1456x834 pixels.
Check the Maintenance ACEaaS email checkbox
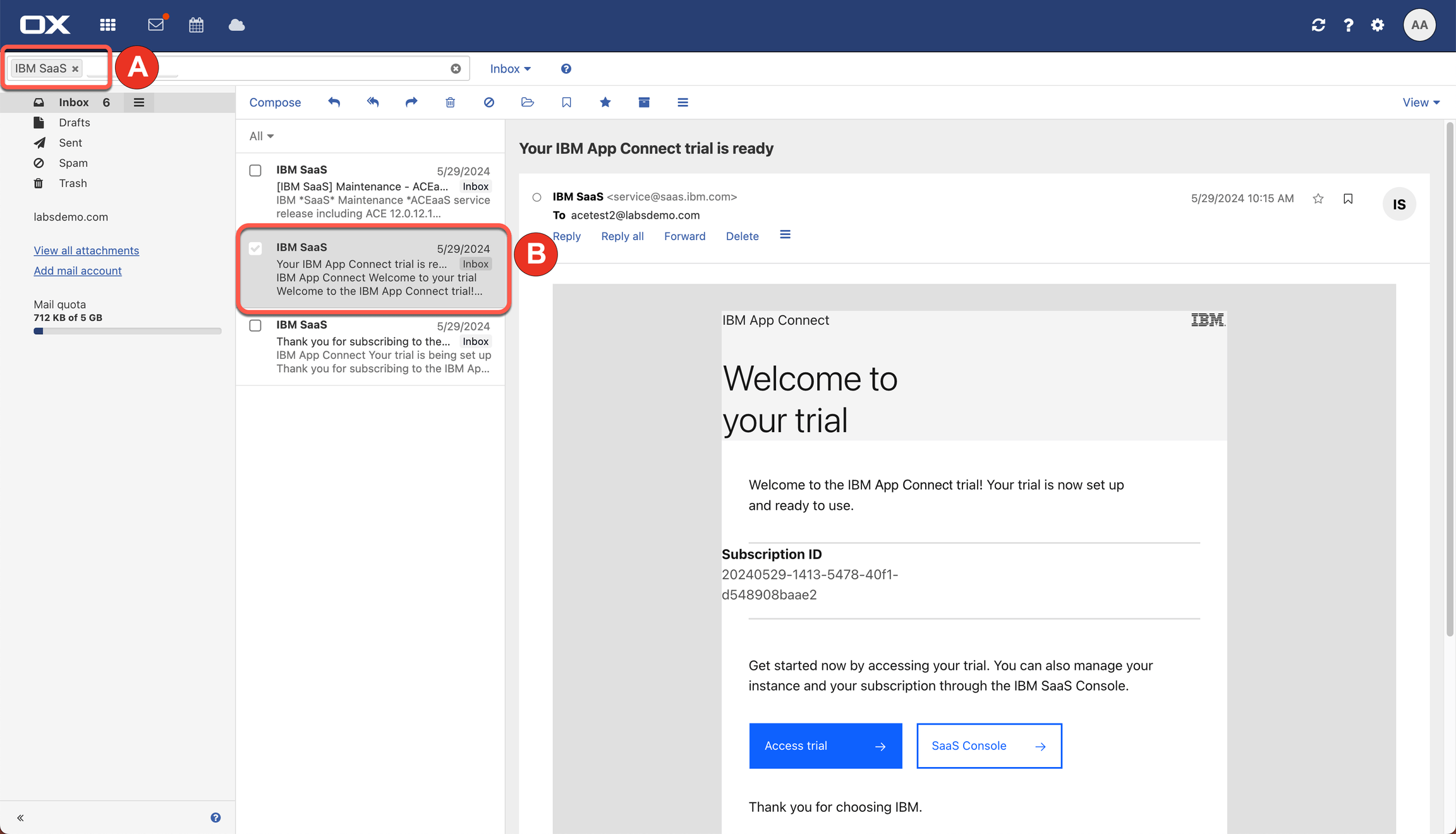tap(255, 171)
